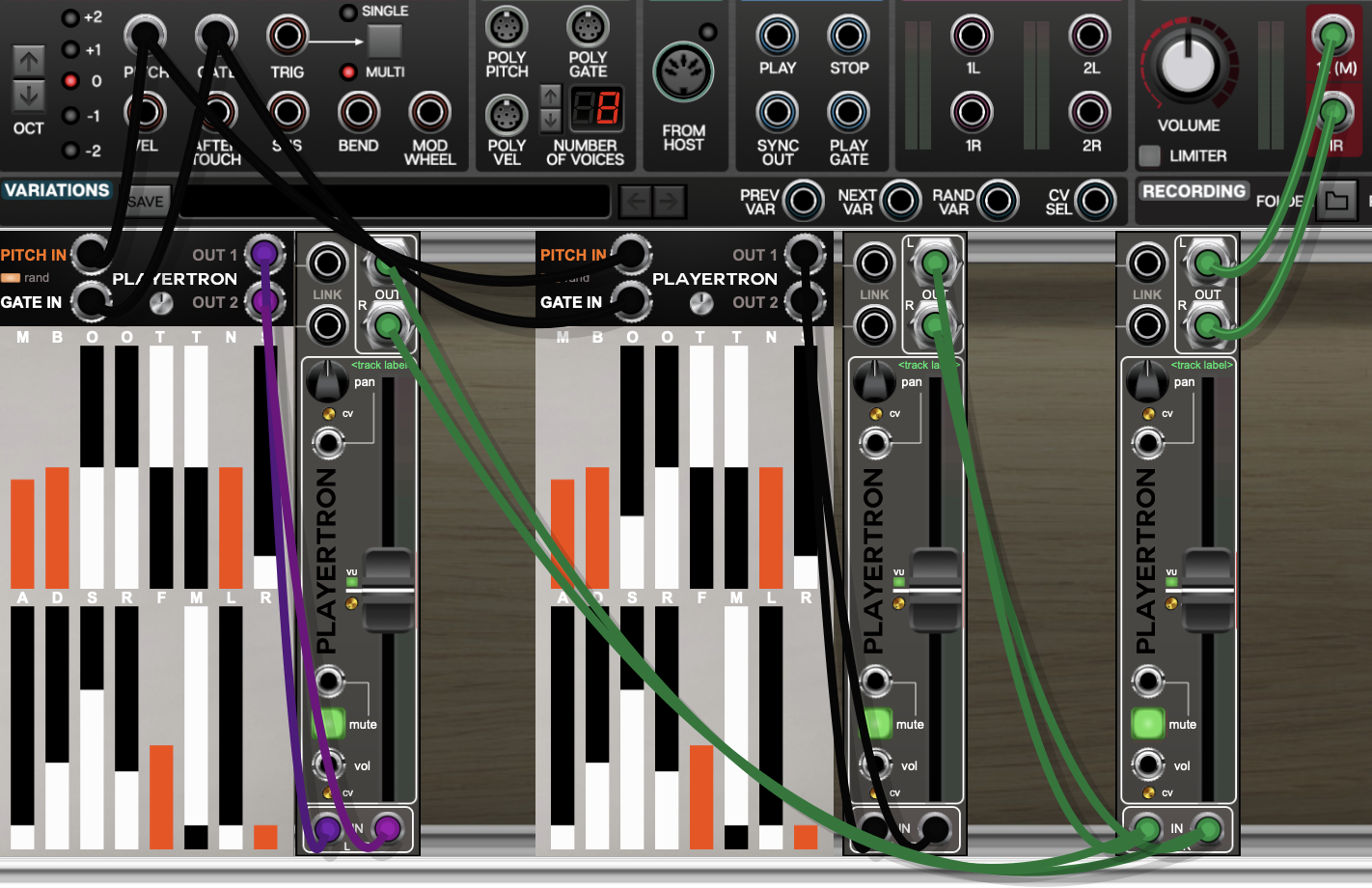This screenshot has height=888, width=1372.
Task: Click the third mixer strip vol CV jack
Action: point(1148,765)
